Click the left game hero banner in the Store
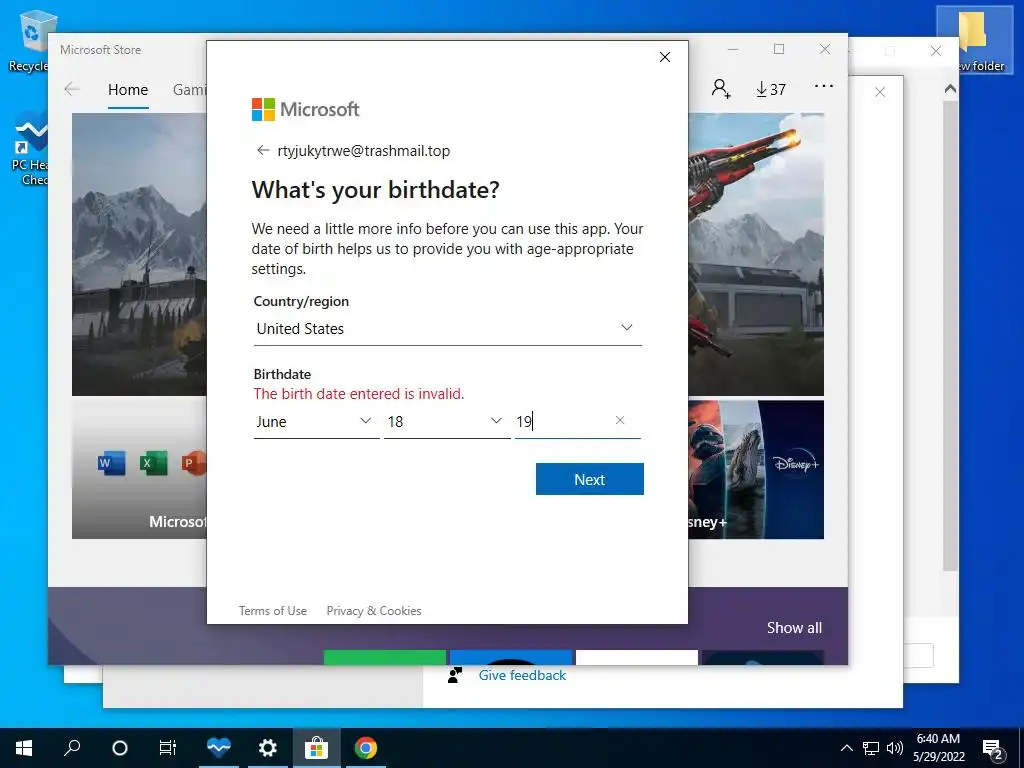This screenshot has height=768, width=1024. pos(139,255)
